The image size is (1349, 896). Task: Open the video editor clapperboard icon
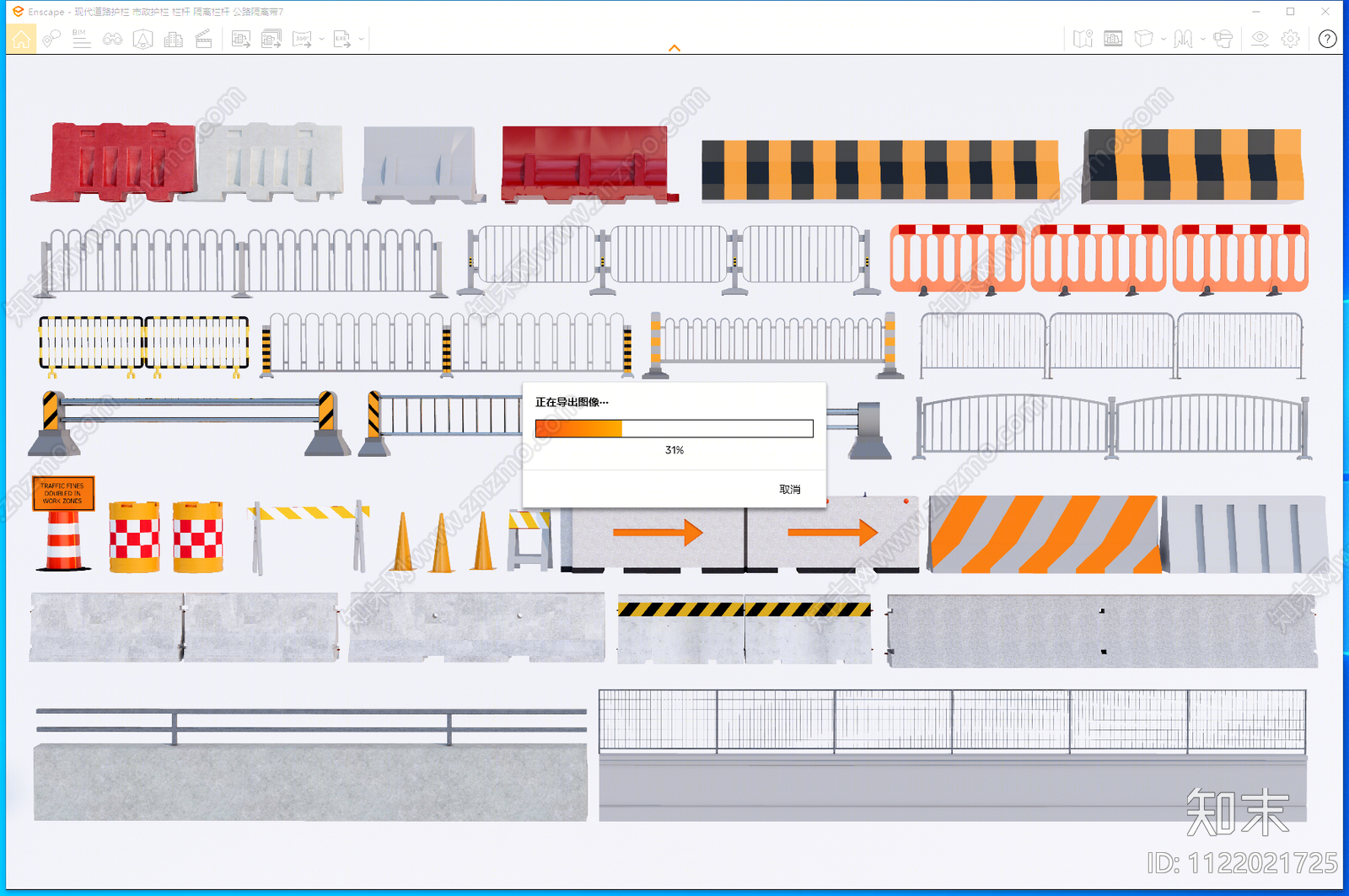point(204,39)
